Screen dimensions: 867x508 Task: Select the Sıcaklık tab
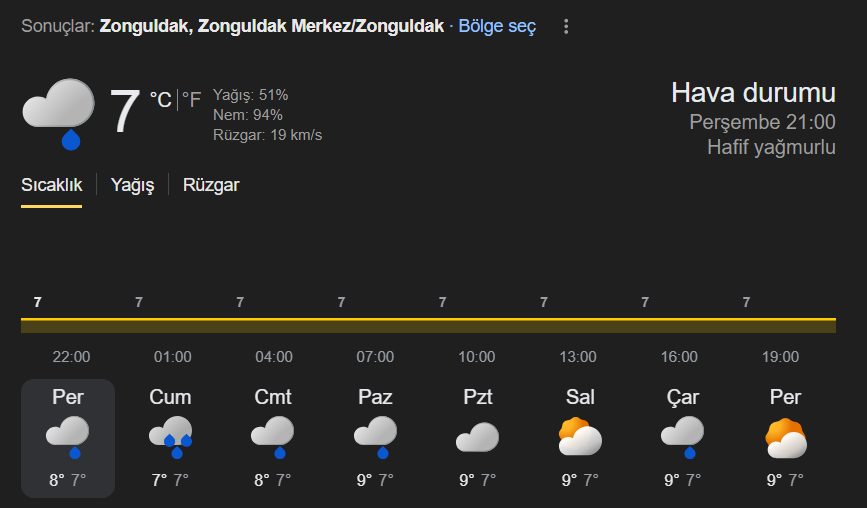pyautogui.click(x=52, y=185)
